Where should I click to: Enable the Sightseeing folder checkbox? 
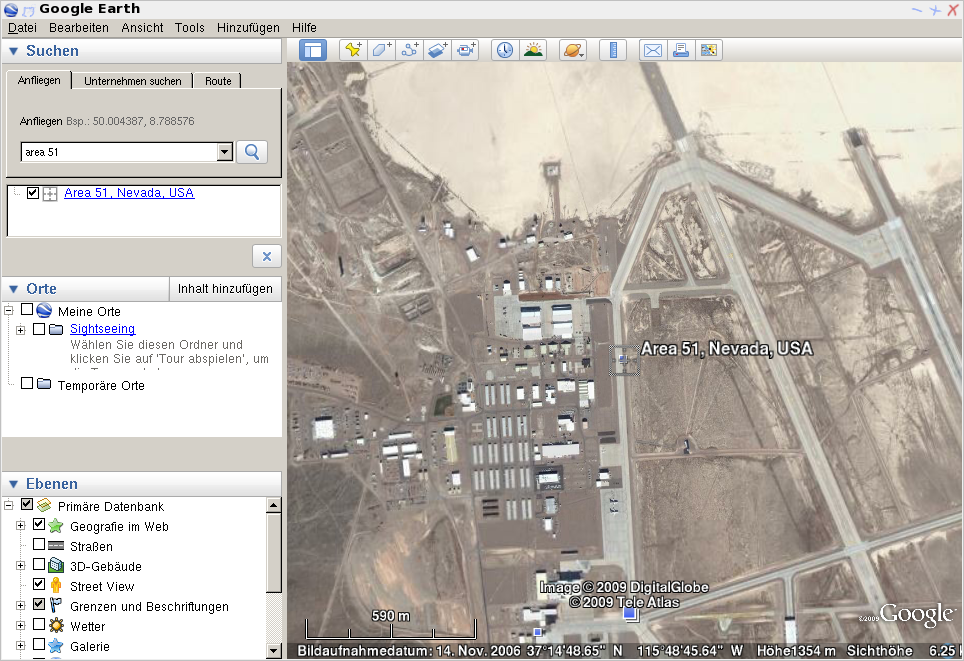[39, 329]
